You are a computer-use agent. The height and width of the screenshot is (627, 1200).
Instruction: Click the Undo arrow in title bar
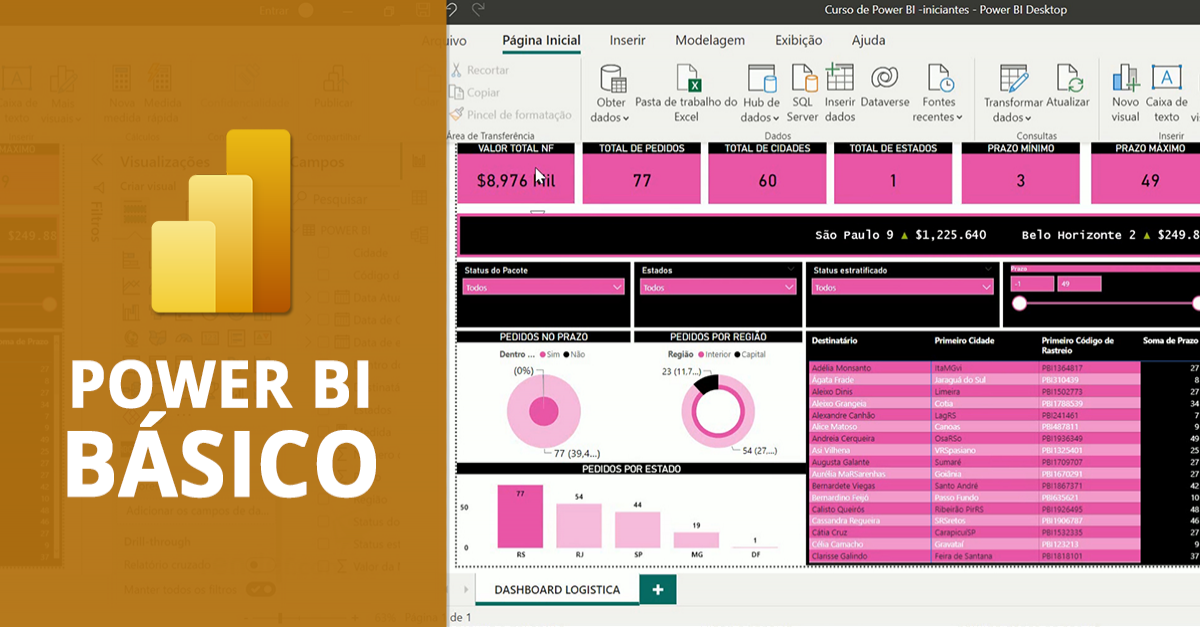[452, 9]
